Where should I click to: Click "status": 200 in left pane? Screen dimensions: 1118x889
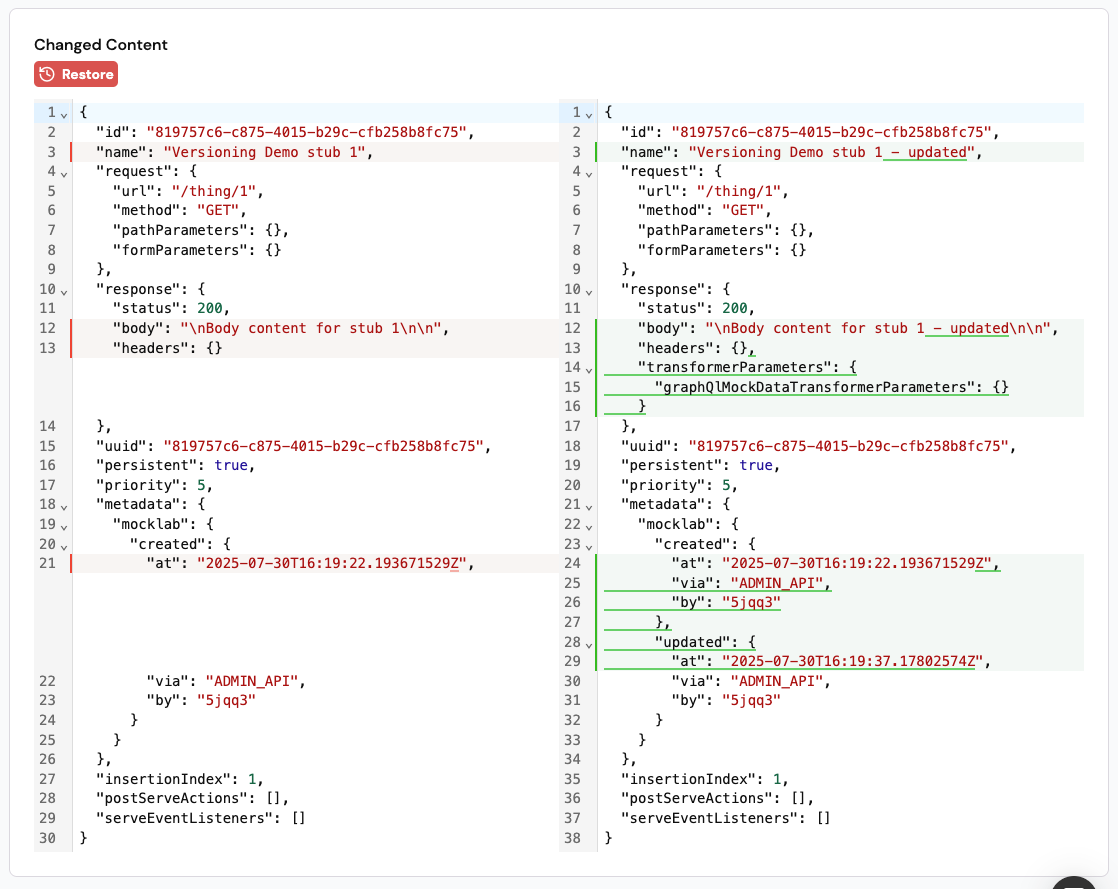point(171,308)
